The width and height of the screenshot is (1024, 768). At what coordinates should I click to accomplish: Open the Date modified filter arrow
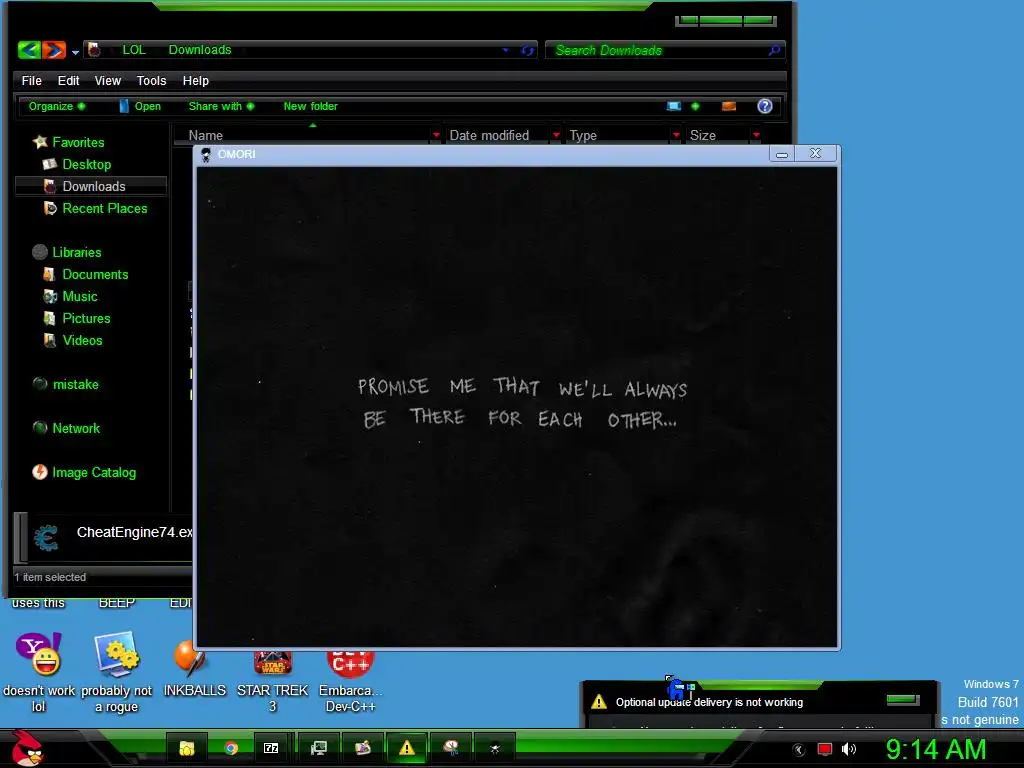click(556, 135)
